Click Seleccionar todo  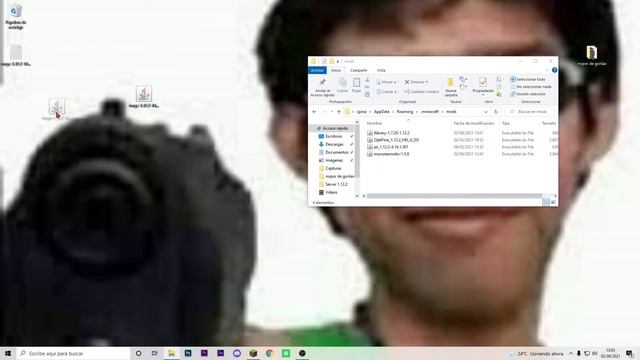(x=528, y=79)
